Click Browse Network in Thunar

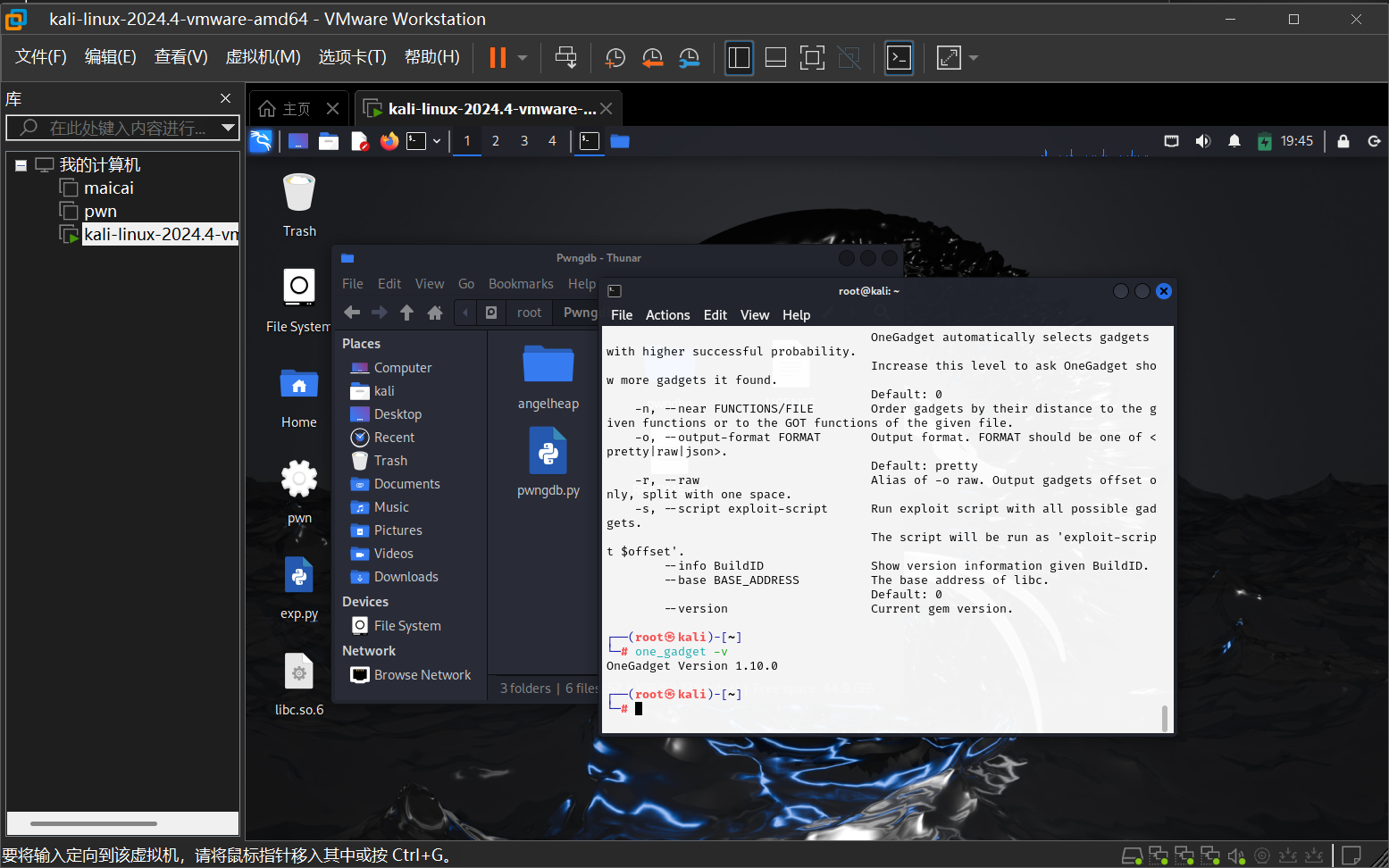point(411,675)
